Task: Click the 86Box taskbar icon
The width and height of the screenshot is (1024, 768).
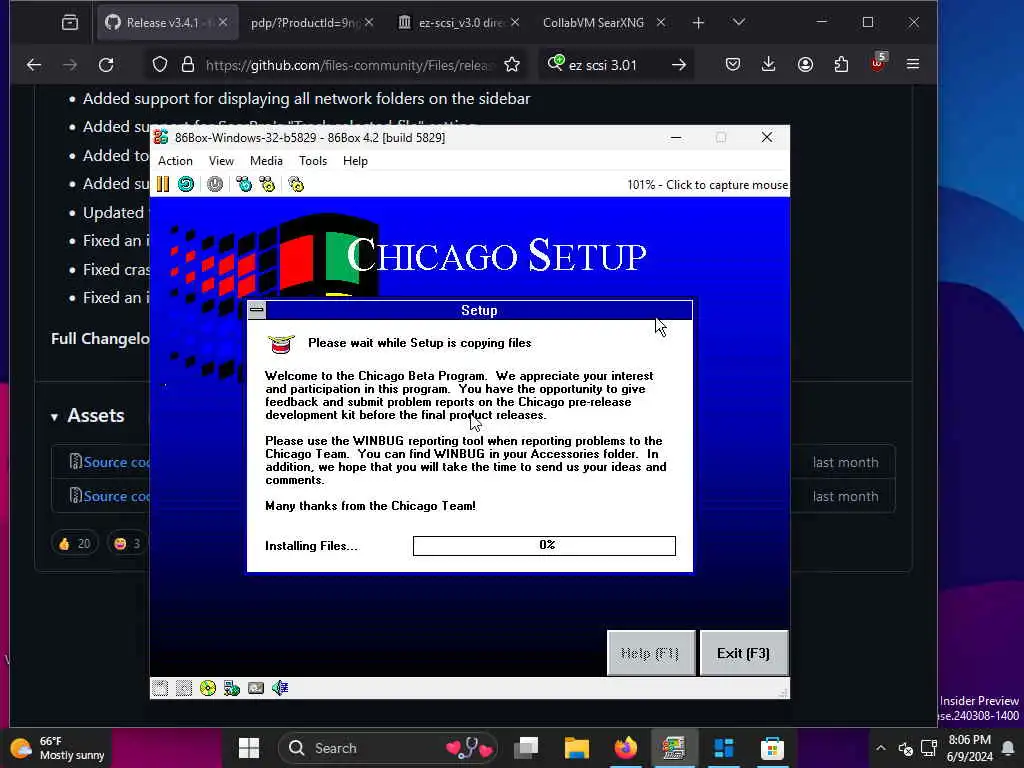Action: coord(674,748)
